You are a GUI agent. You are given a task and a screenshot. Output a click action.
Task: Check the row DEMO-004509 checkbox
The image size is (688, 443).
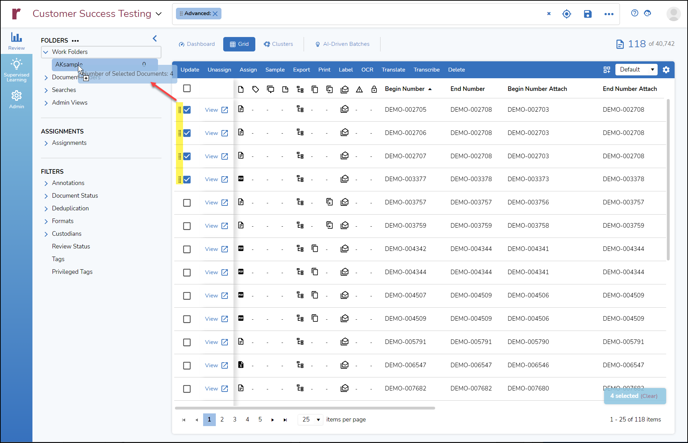pos(187,319)
